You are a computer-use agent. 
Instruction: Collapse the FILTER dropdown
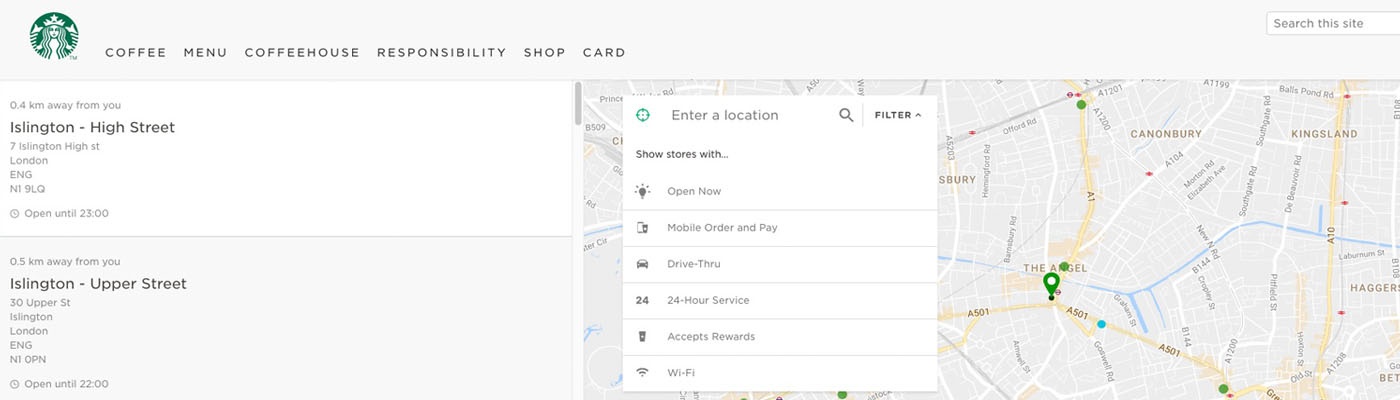point(898,115)
